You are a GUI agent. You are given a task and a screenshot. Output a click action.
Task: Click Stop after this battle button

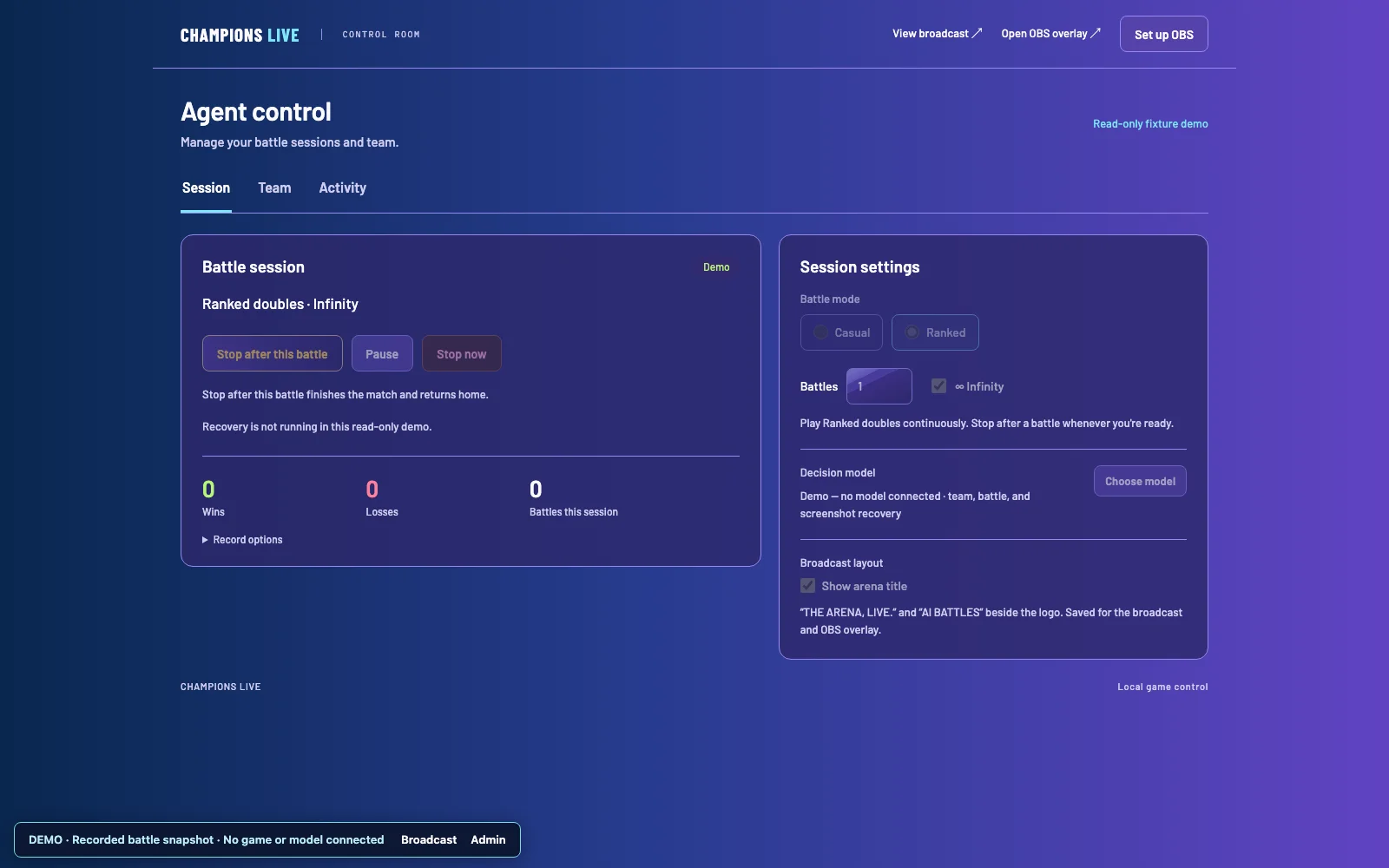point(272,353)
